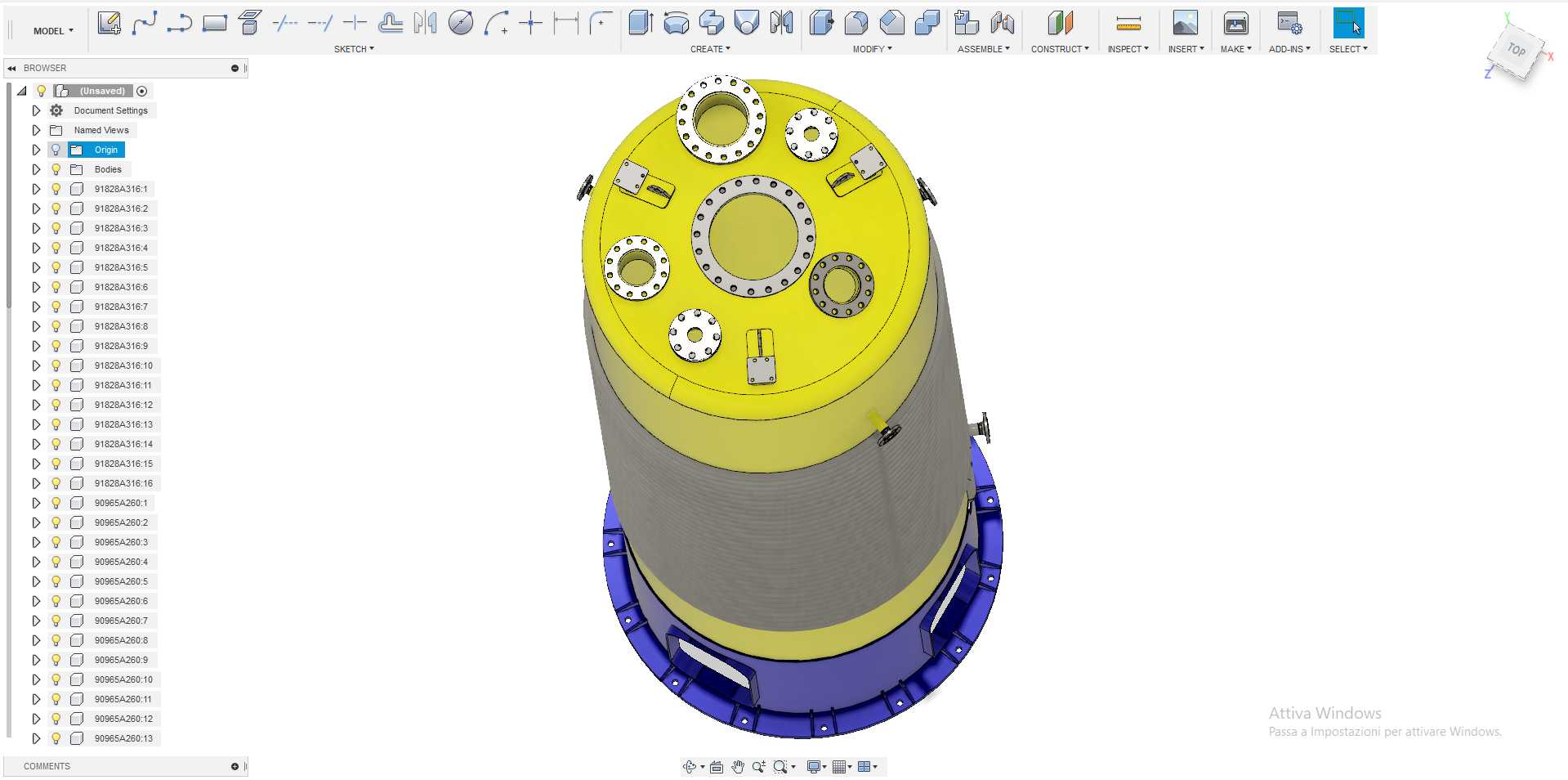Open the ASSEMBLE menu
Screen dimensions: 1568x780
983,49
